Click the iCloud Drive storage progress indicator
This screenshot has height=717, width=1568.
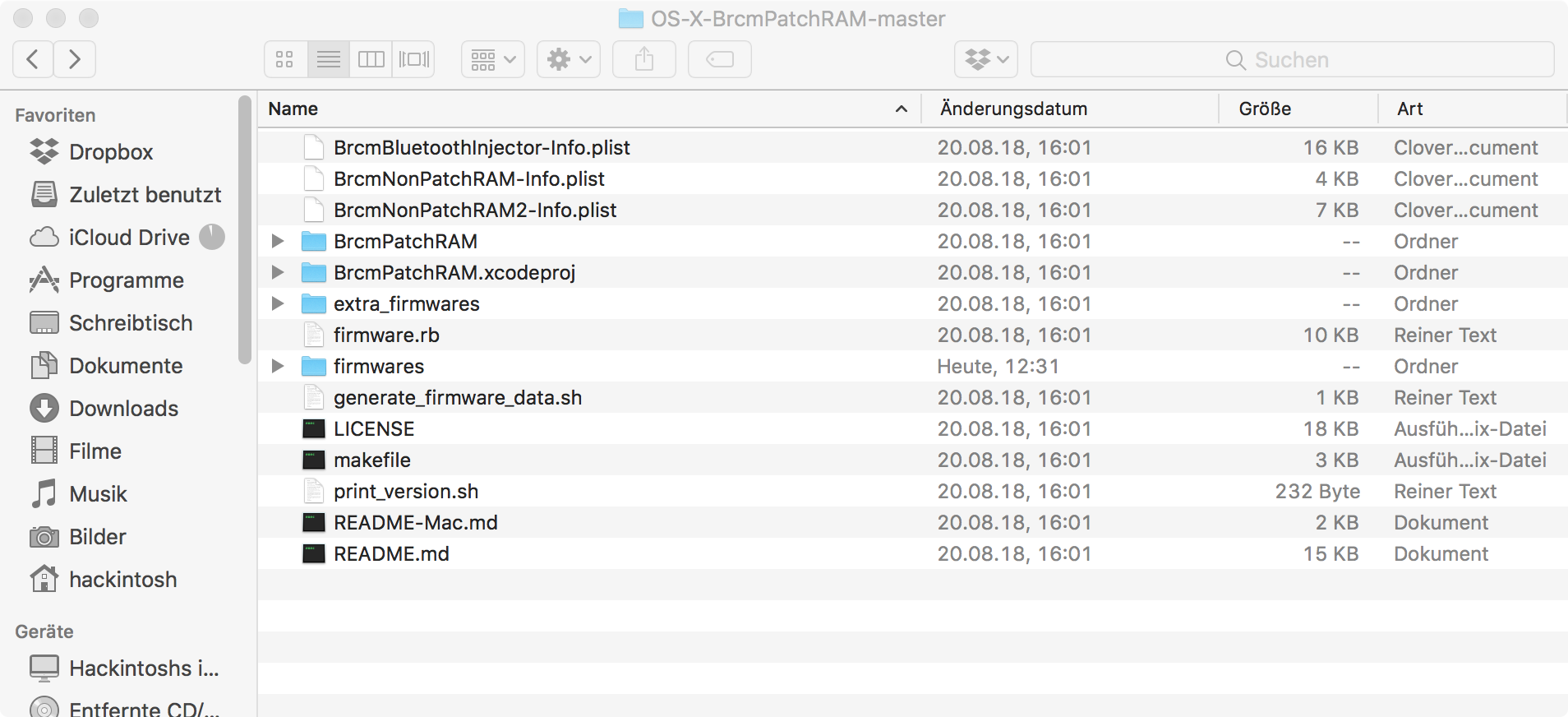click(212, 237)
